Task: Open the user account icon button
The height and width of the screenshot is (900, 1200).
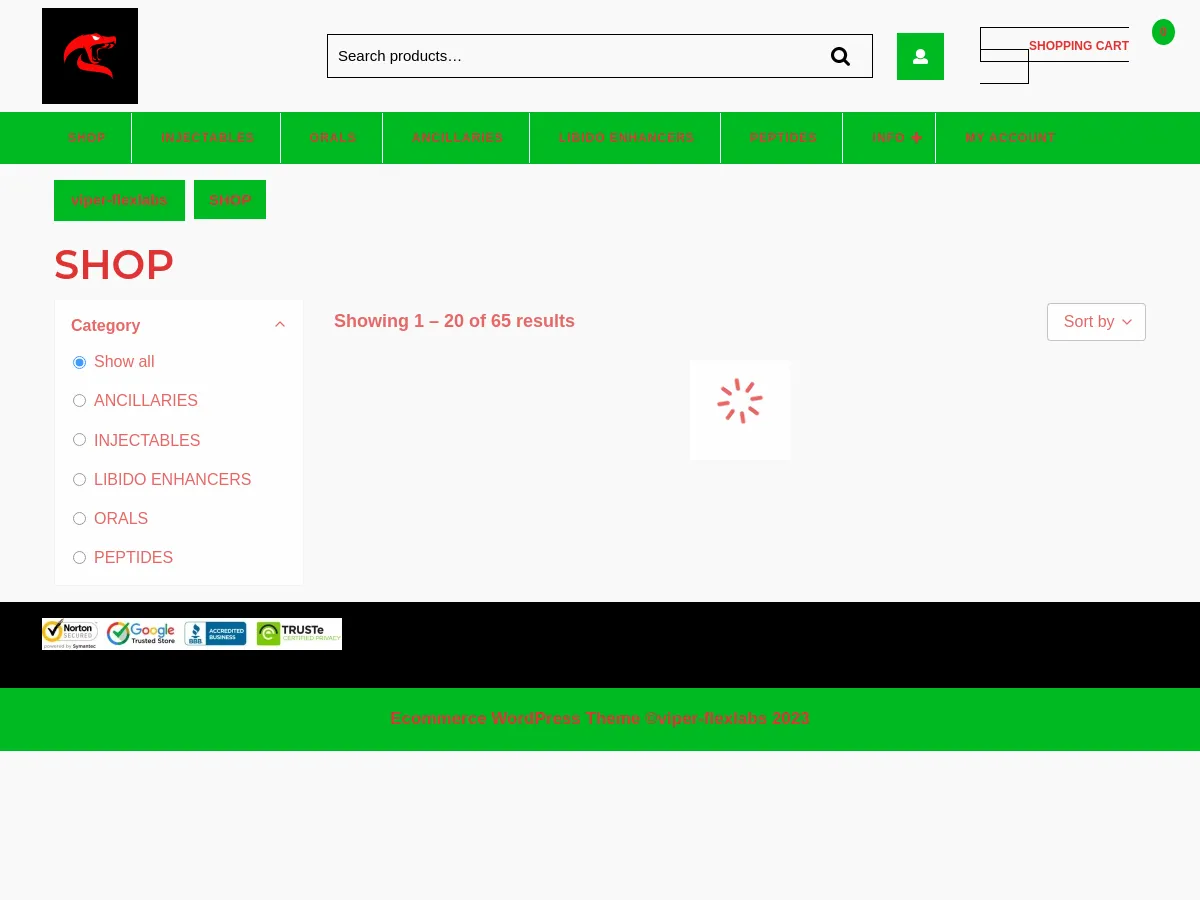Action: pos(920,56)
